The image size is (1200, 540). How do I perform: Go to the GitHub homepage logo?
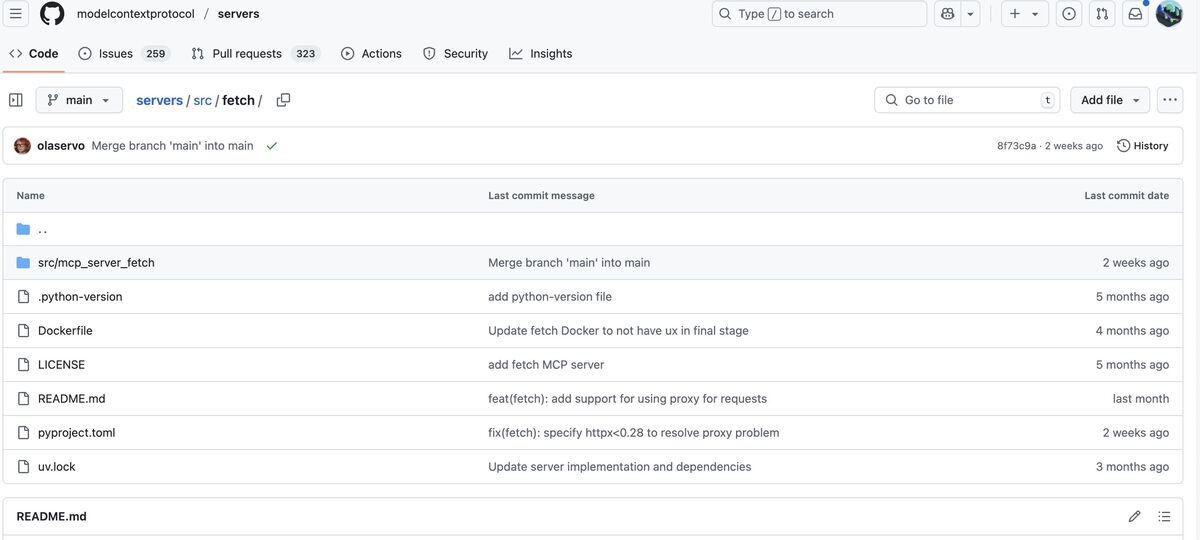(52, 14)
